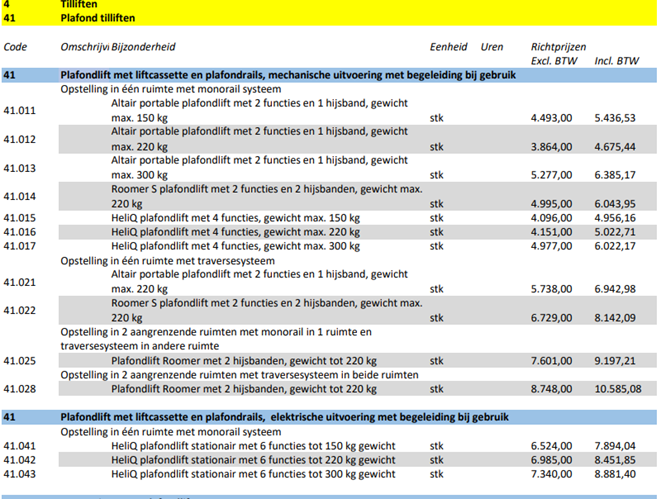
Task: Select price 6.524,00
Action: (551, 446)
